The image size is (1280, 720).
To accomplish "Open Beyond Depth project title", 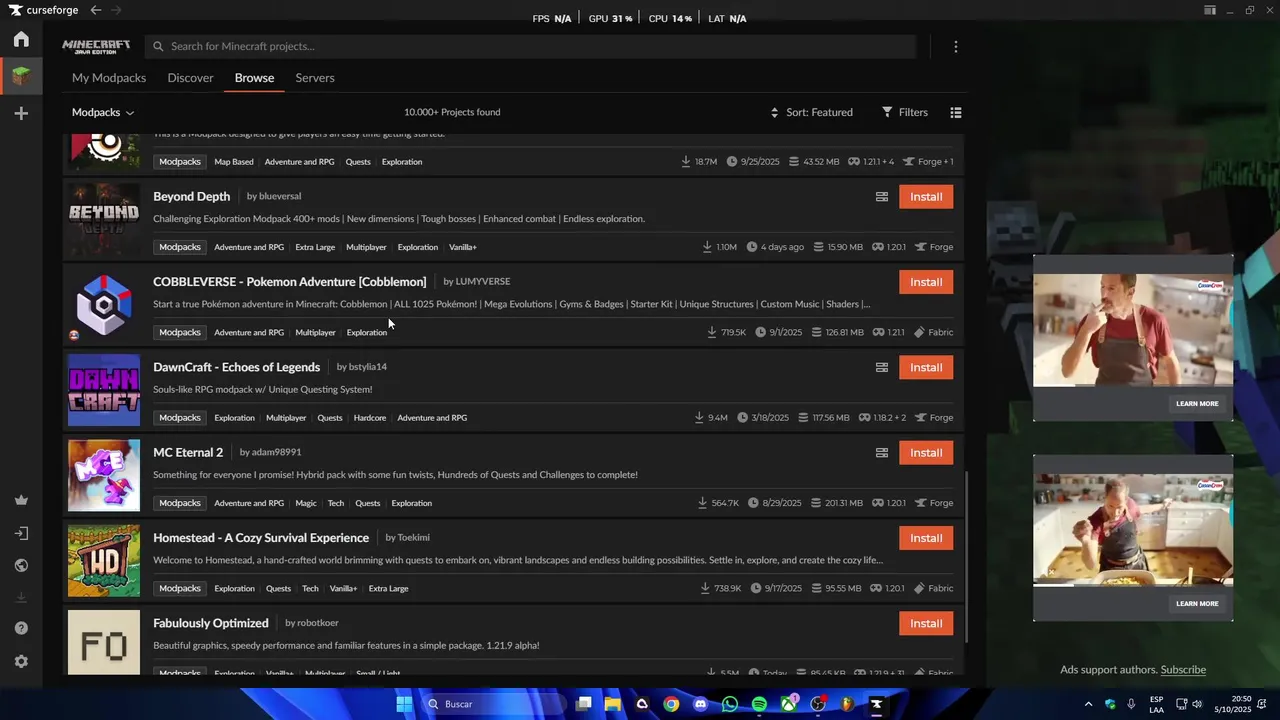I will 192,197.
